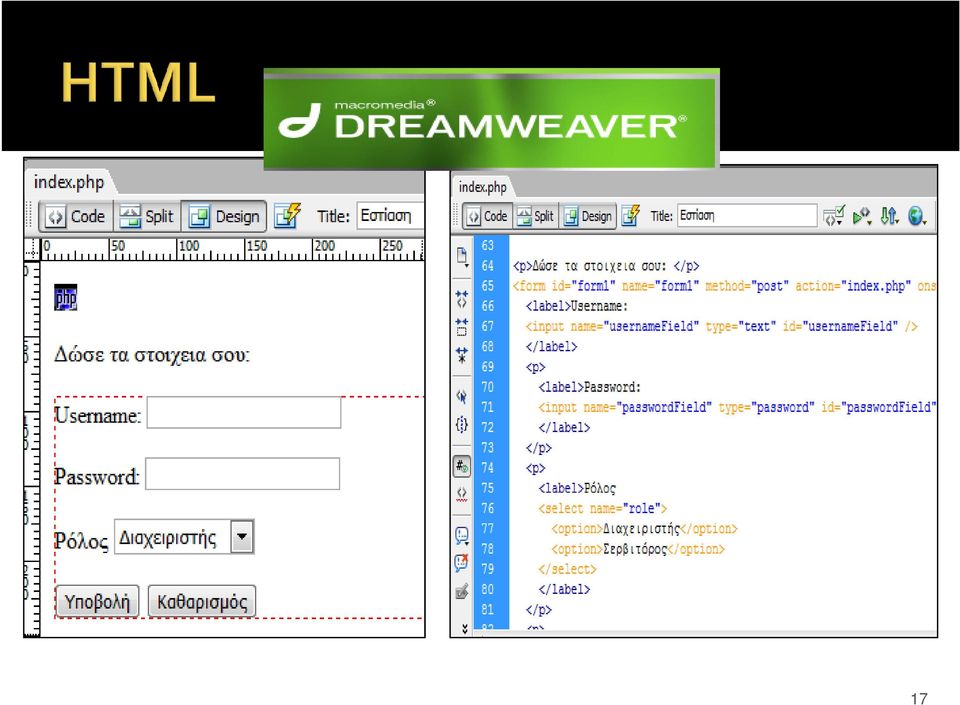Click the globe Preview in Browser icon
960x705 pixels.
pos(917,216)
